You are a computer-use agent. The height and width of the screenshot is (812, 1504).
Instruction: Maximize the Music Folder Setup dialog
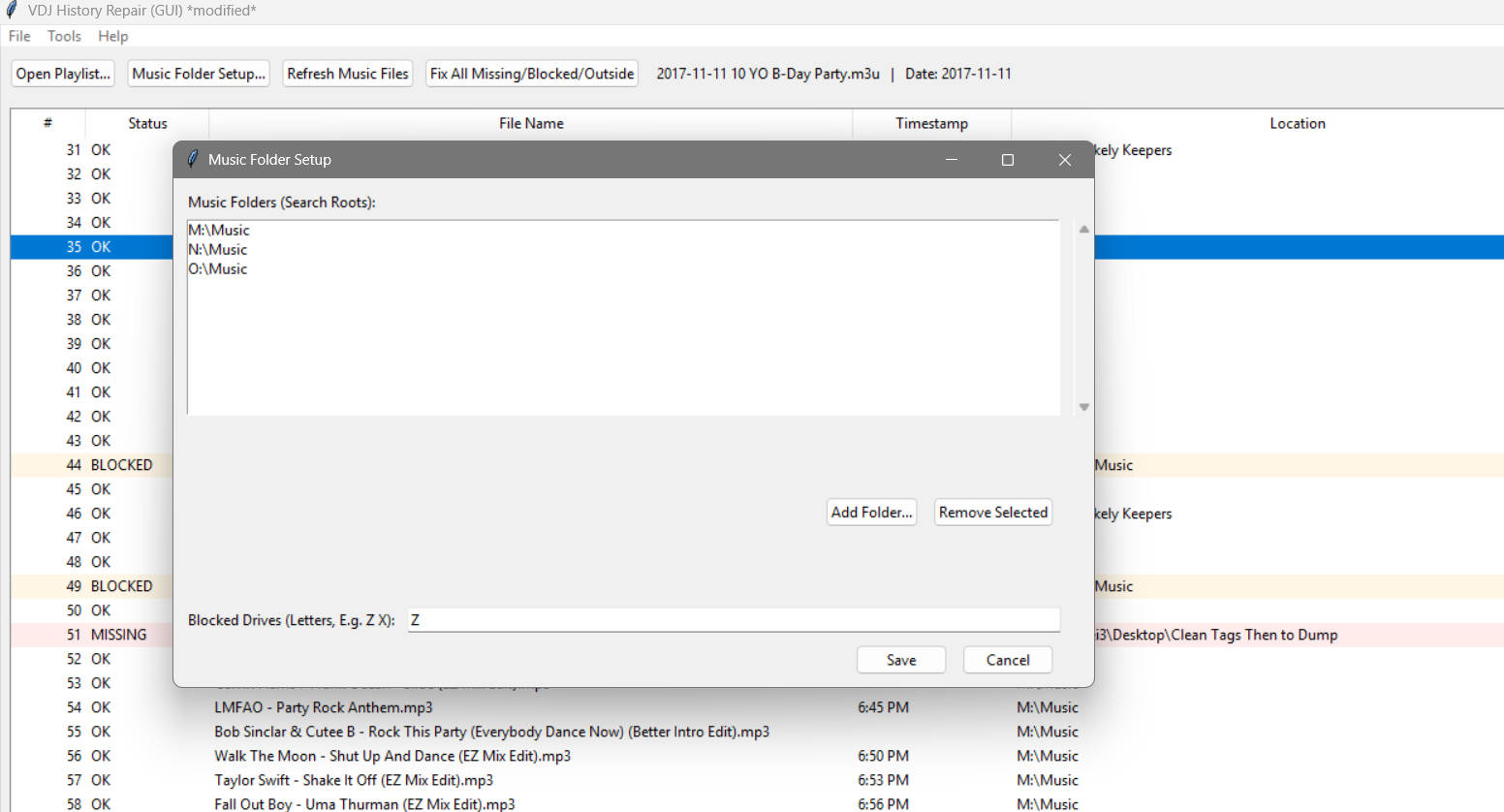(x=1007, y=160)
